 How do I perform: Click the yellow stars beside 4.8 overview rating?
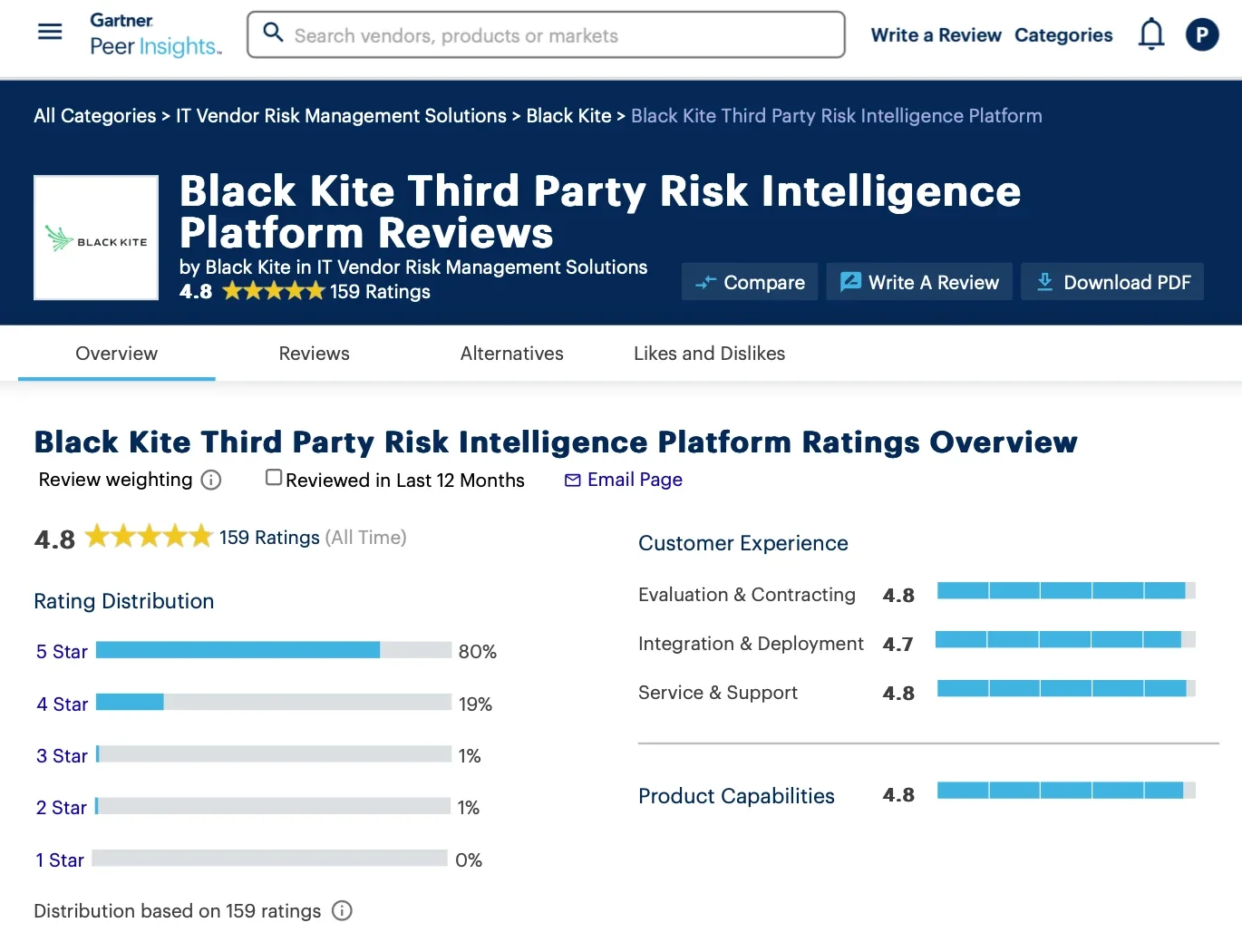pyautogui.click(x=149, y=537)
